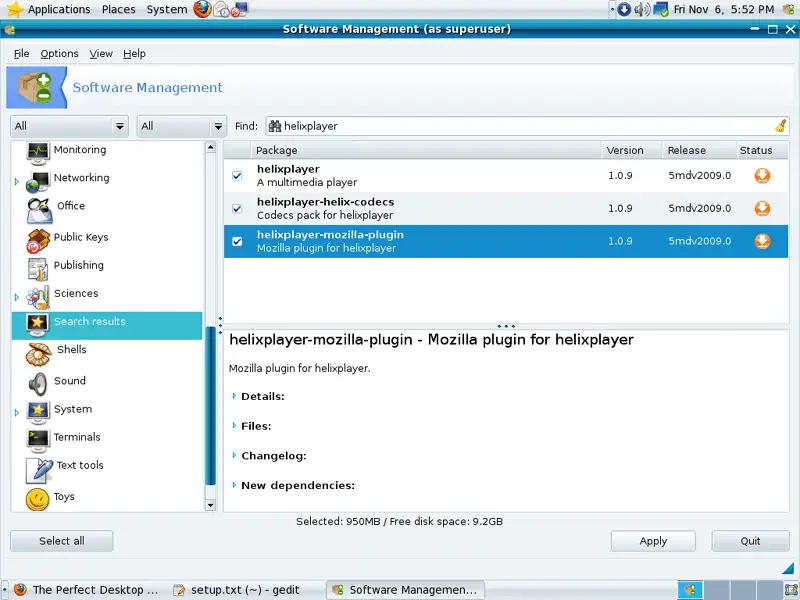Select the Terminals category icon
Image resolution: width=800 pixels, height=600 pixels.
[38, 441]
